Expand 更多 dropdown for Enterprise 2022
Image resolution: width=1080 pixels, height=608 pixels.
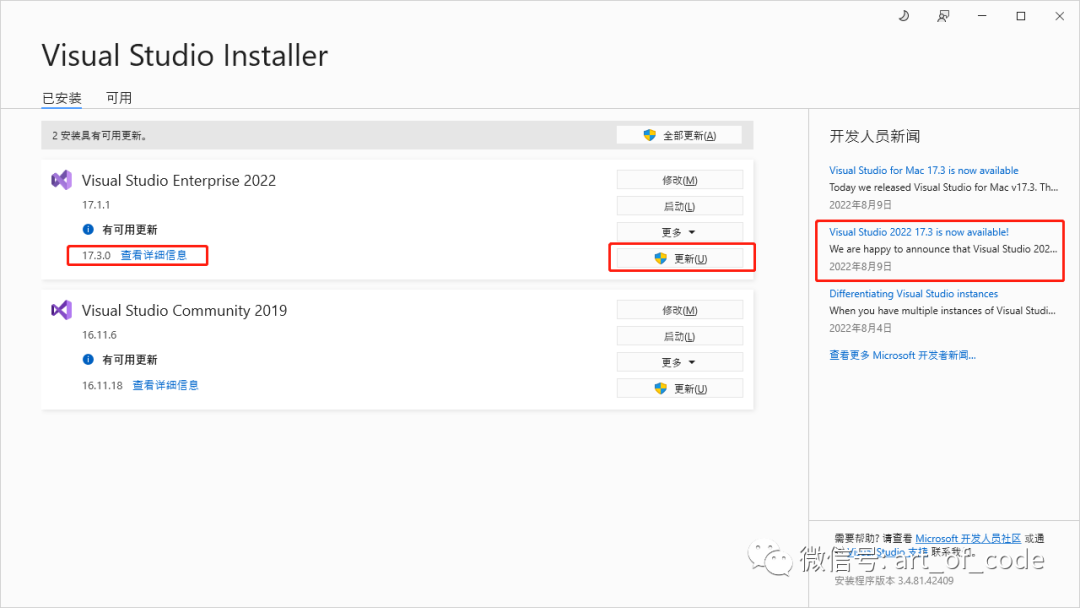point(680,232)
